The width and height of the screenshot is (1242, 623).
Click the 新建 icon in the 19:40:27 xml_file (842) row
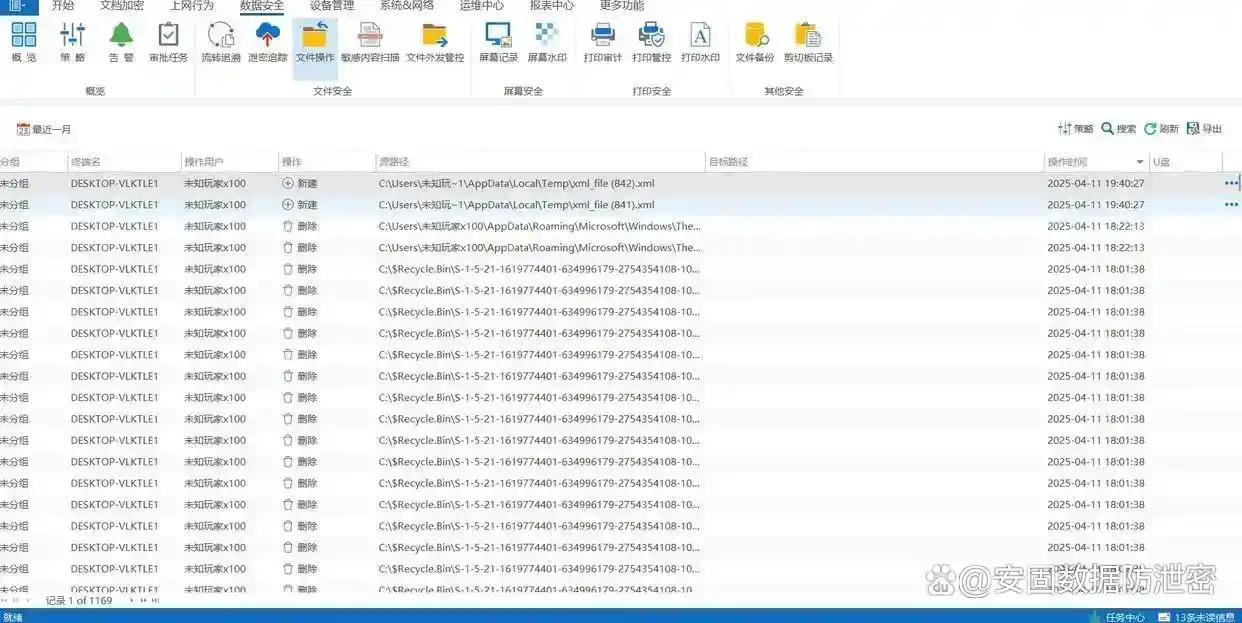288,183
